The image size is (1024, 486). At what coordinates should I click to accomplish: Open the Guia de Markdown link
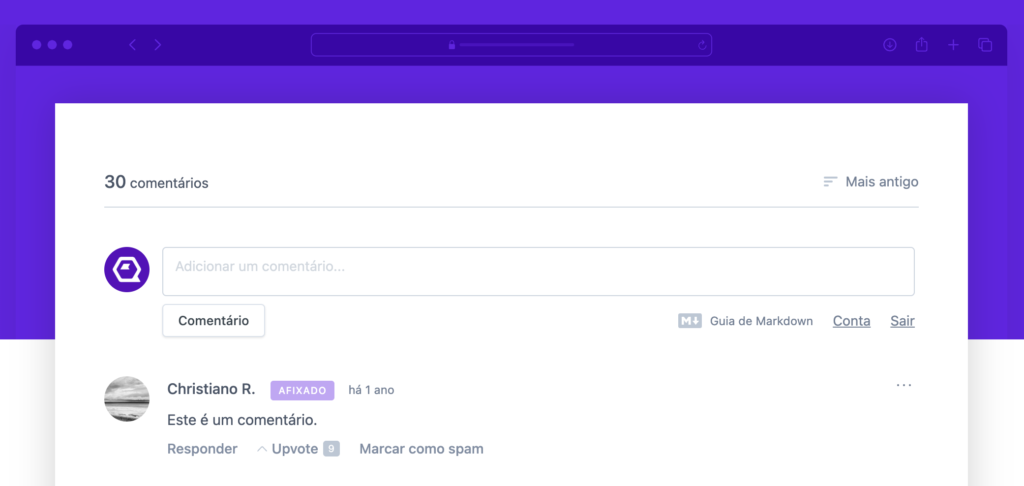(761, 321)
